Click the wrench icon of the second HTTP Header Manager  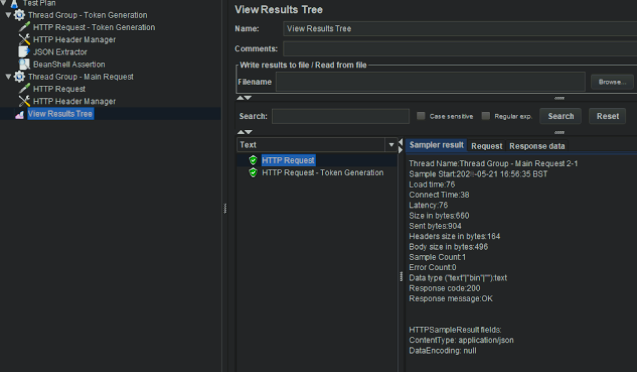click(24, 101)
